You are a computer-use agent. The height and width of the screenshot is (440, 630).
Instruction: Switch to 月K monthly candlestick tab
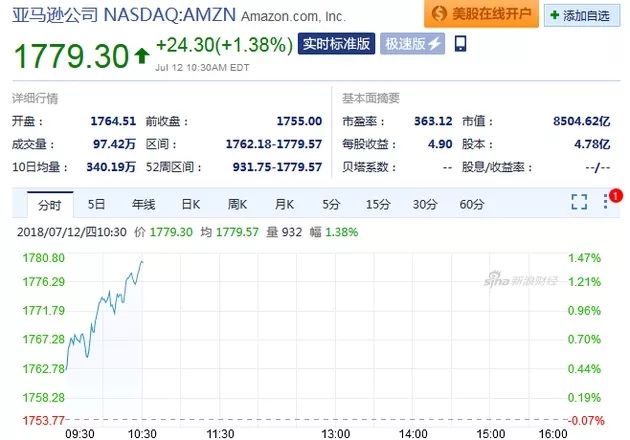point(284,204)
